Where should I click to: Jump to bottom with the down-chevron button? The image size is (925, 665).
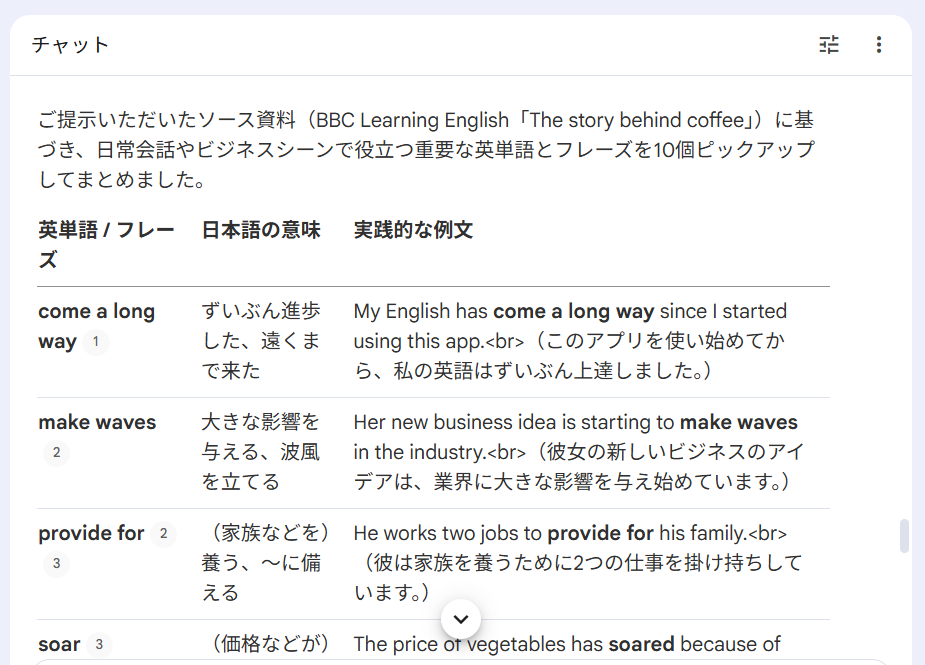[x=461, y=619]
